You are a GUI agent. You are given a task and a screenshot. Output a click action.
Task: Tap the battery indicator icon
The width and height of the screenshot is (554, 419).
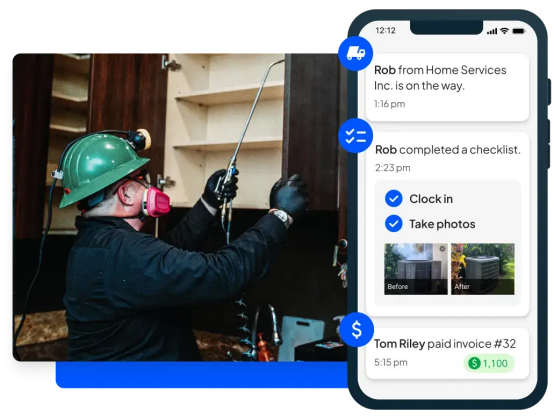[x=519, y=31]
